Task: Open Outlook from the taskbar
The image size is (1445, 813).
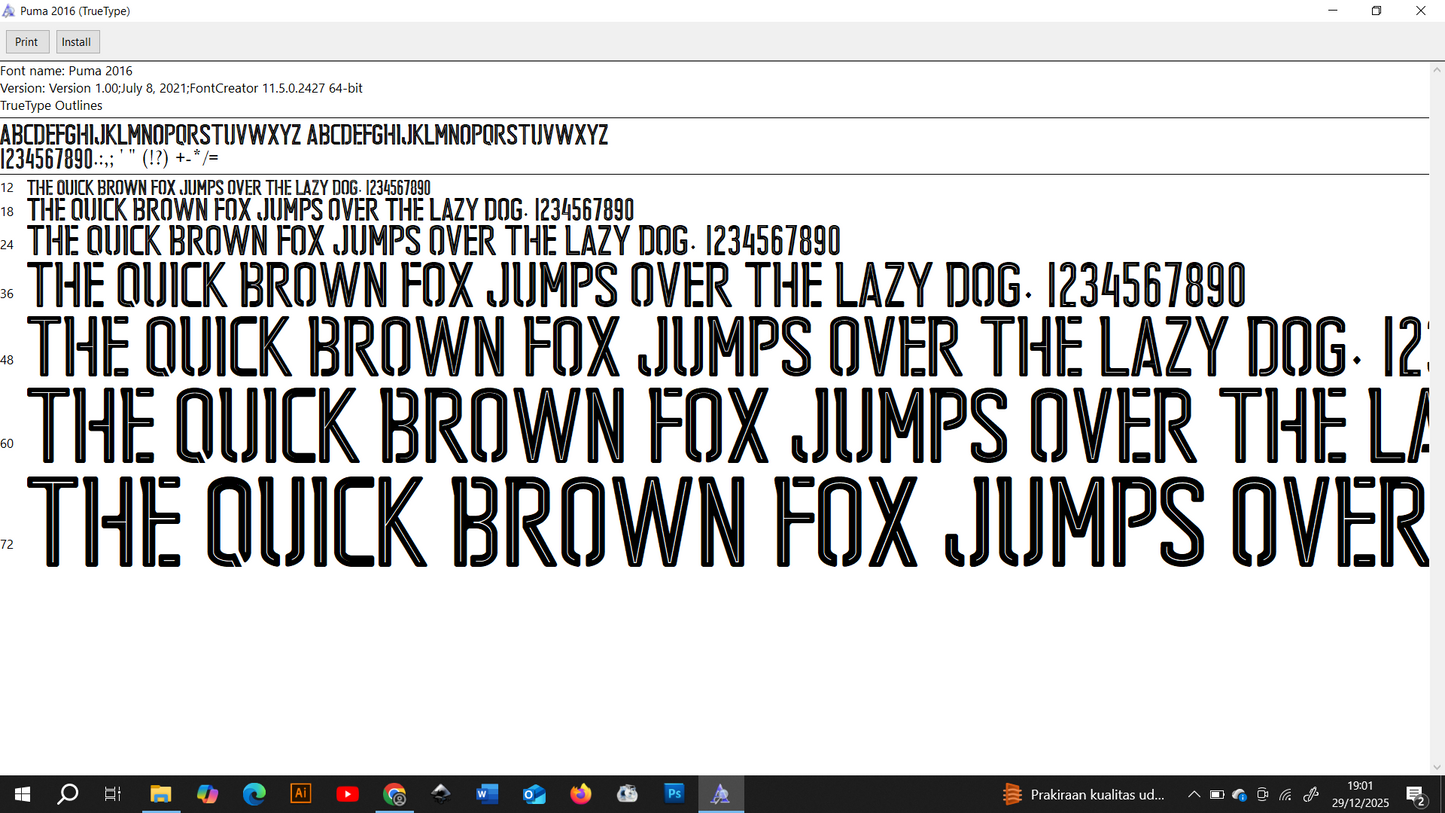Action: pos(534,794)
